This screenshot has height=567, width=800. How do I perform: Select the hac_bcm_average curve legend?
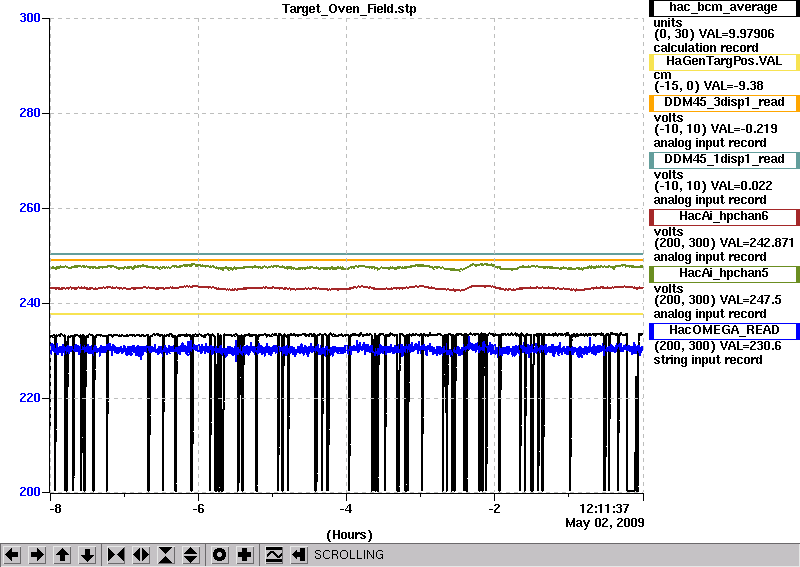[724, 8]
